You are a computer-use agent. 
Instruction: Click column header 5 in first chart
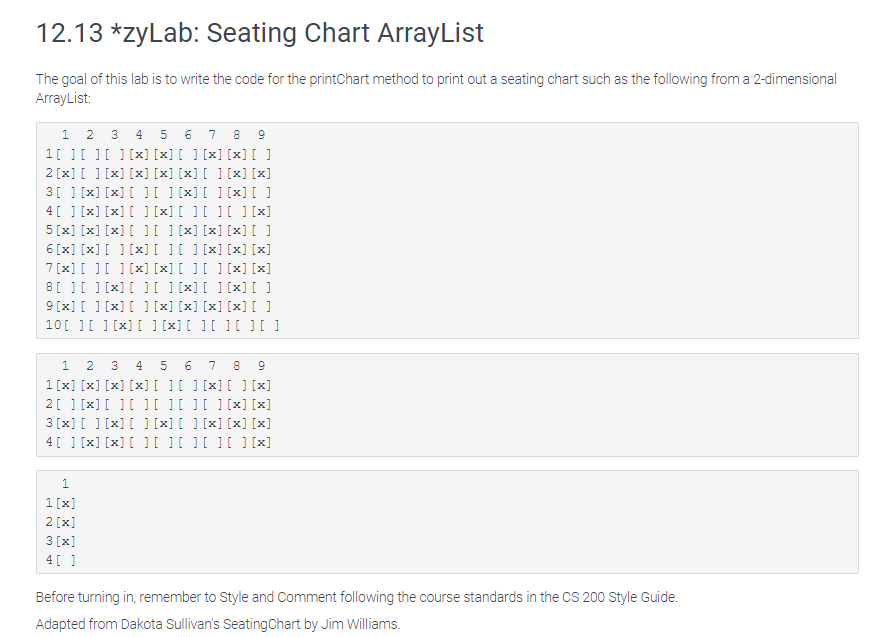(163, 135)
